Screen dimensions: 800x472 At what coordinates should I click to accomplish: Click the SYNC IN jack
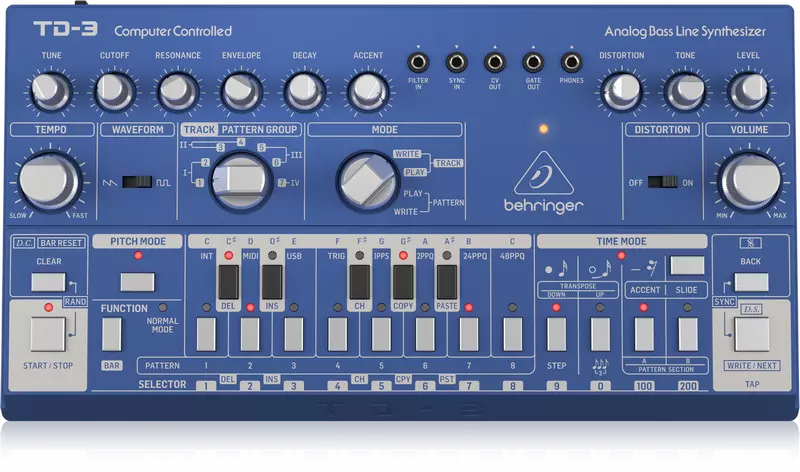[457, 63]
